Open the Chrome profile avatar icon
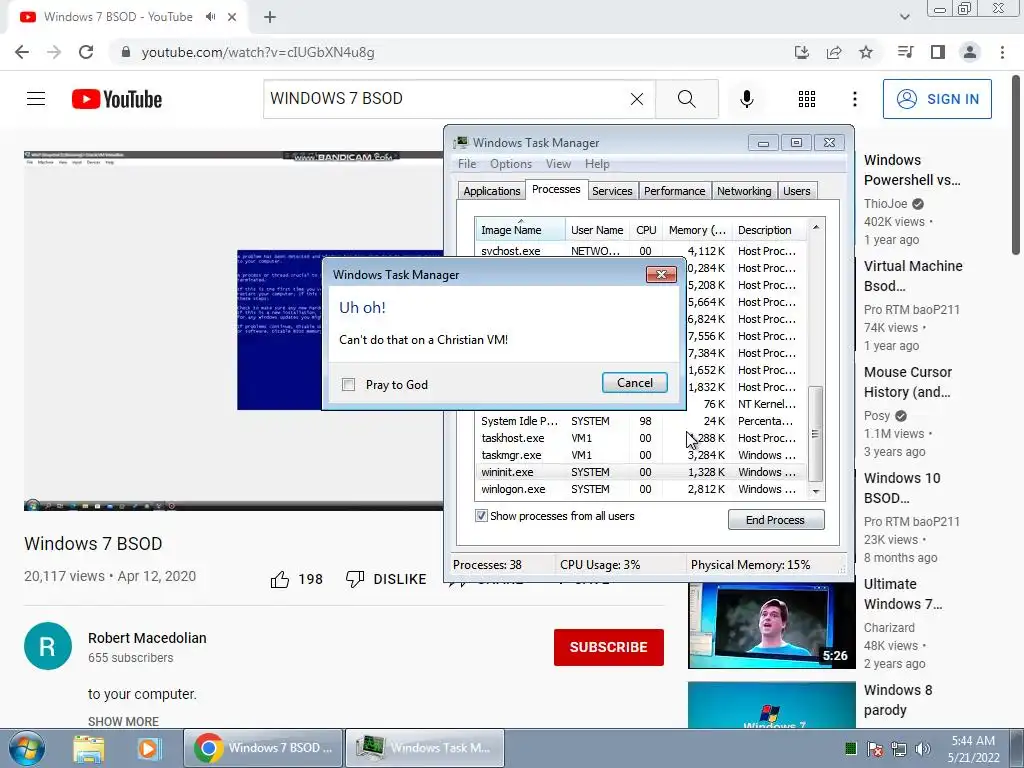 (970, 52)
